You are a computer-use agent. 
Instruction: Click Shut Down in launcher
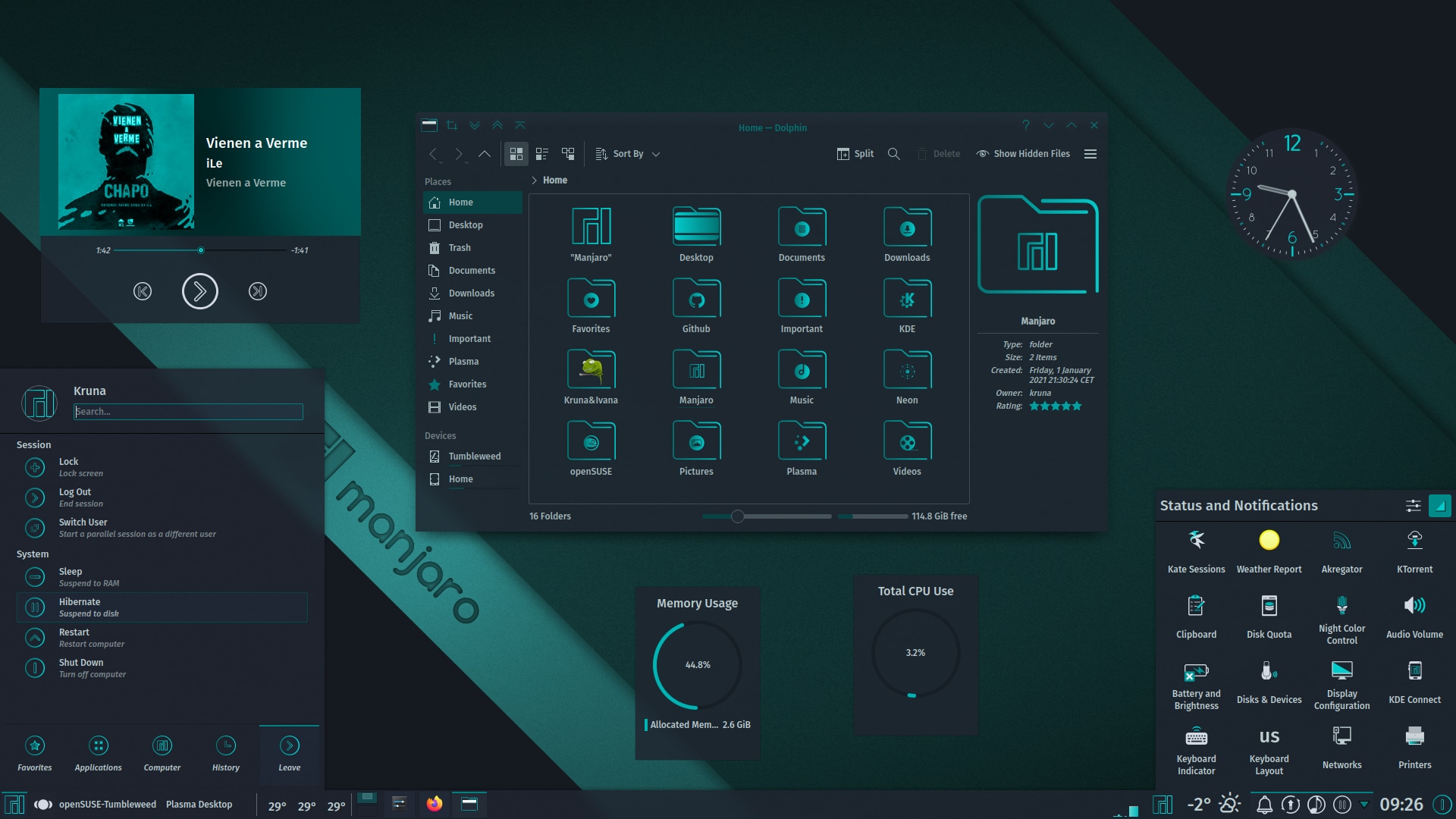tap(162, 668)
